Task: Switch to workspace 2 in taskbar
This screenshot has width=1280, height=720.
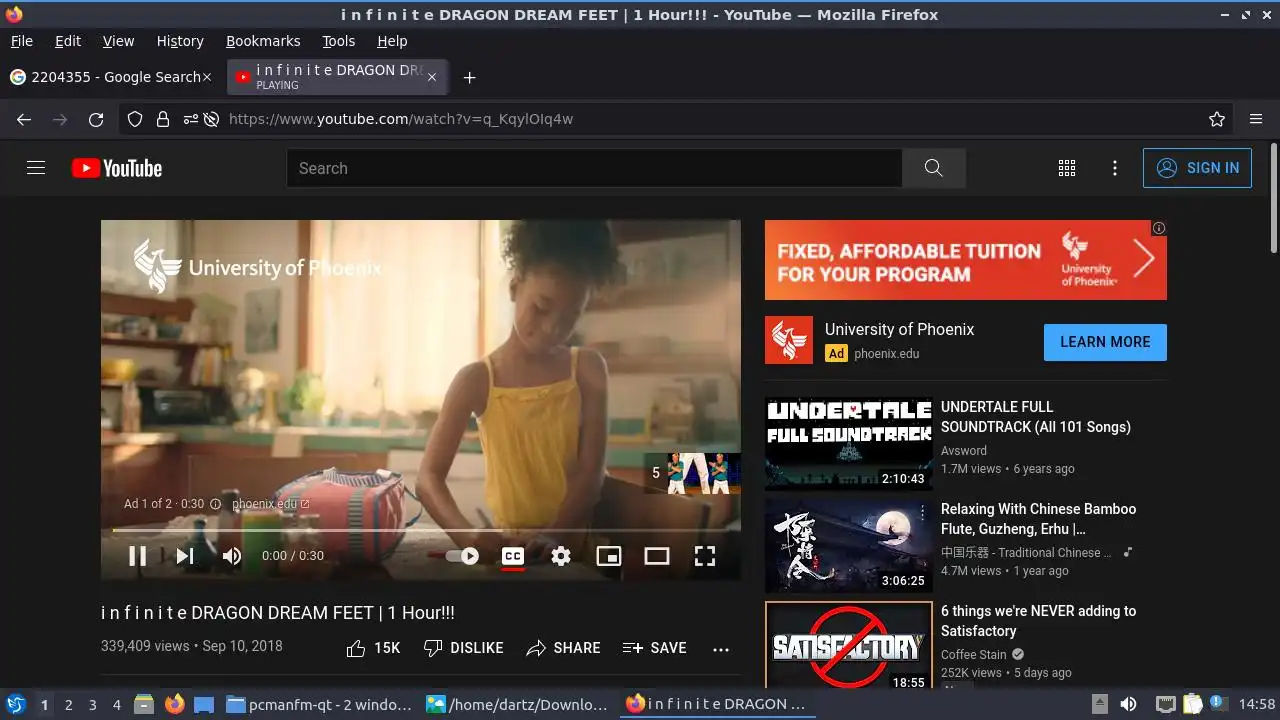Action: 69,705
